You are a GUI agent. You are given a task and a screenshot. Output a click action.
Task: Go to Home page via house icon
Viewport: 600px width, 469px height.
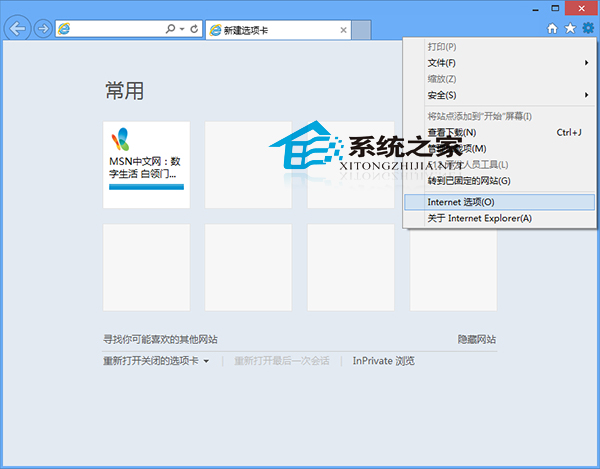552,29
